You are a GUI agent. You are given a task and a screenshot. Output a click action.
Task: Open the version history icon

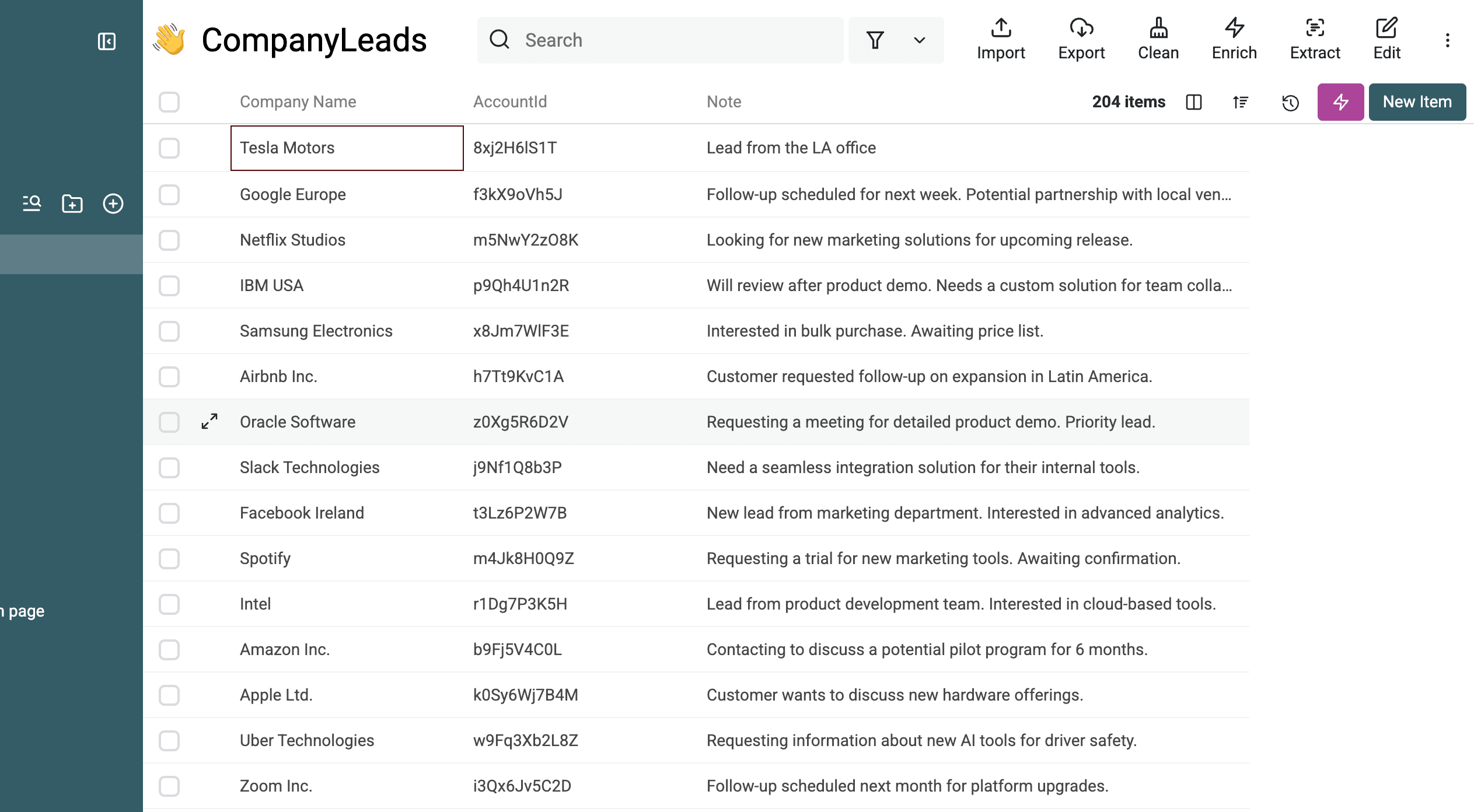coord(1290,102)
